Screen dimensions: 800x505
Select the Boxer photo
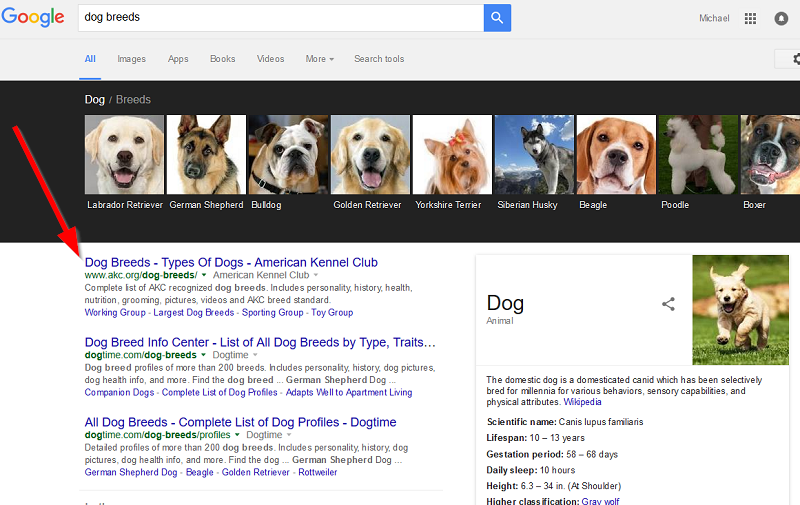770,155
